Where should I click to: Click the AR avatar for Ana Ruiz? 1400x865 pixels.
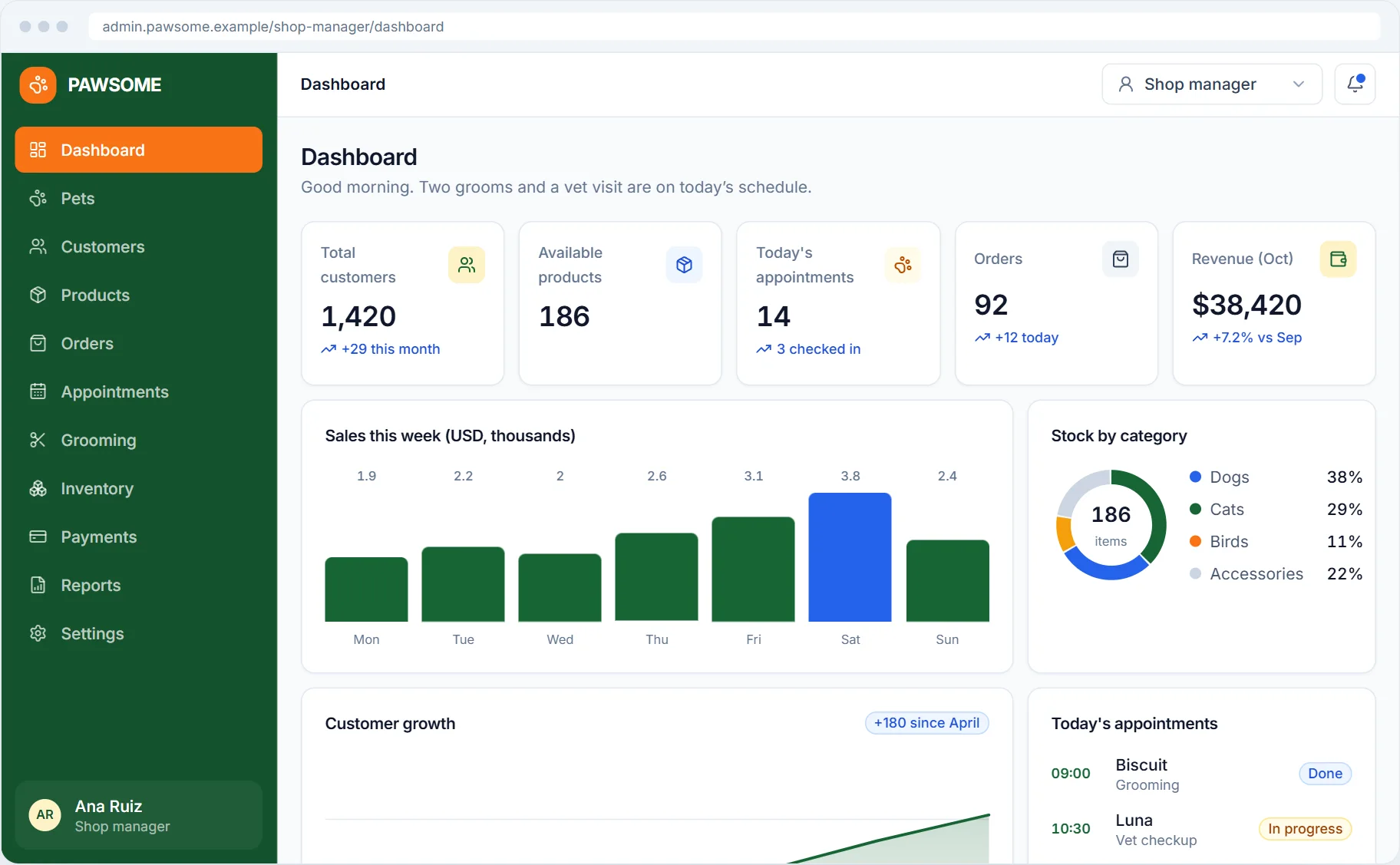[x=45, y=815]
